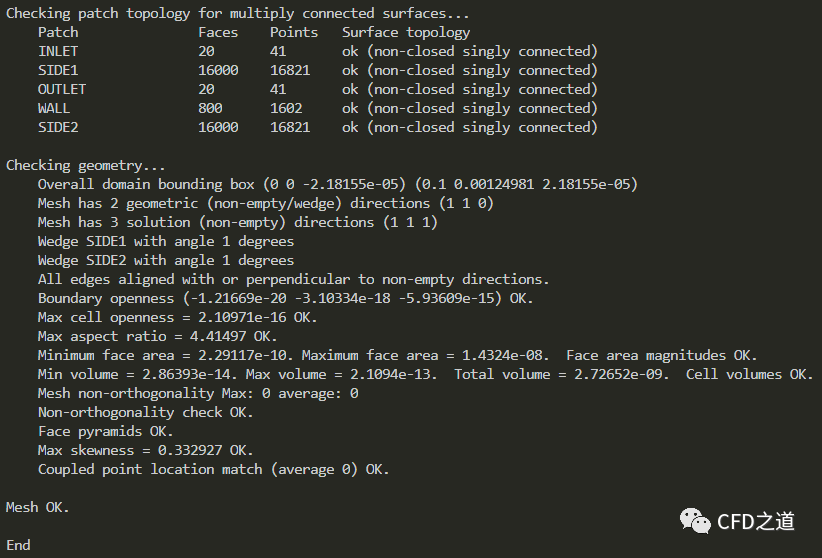The height and width of the screenshot is (558, 822).
Task: Click the CFD之道 watermark text
Action: tap(755, 521)
